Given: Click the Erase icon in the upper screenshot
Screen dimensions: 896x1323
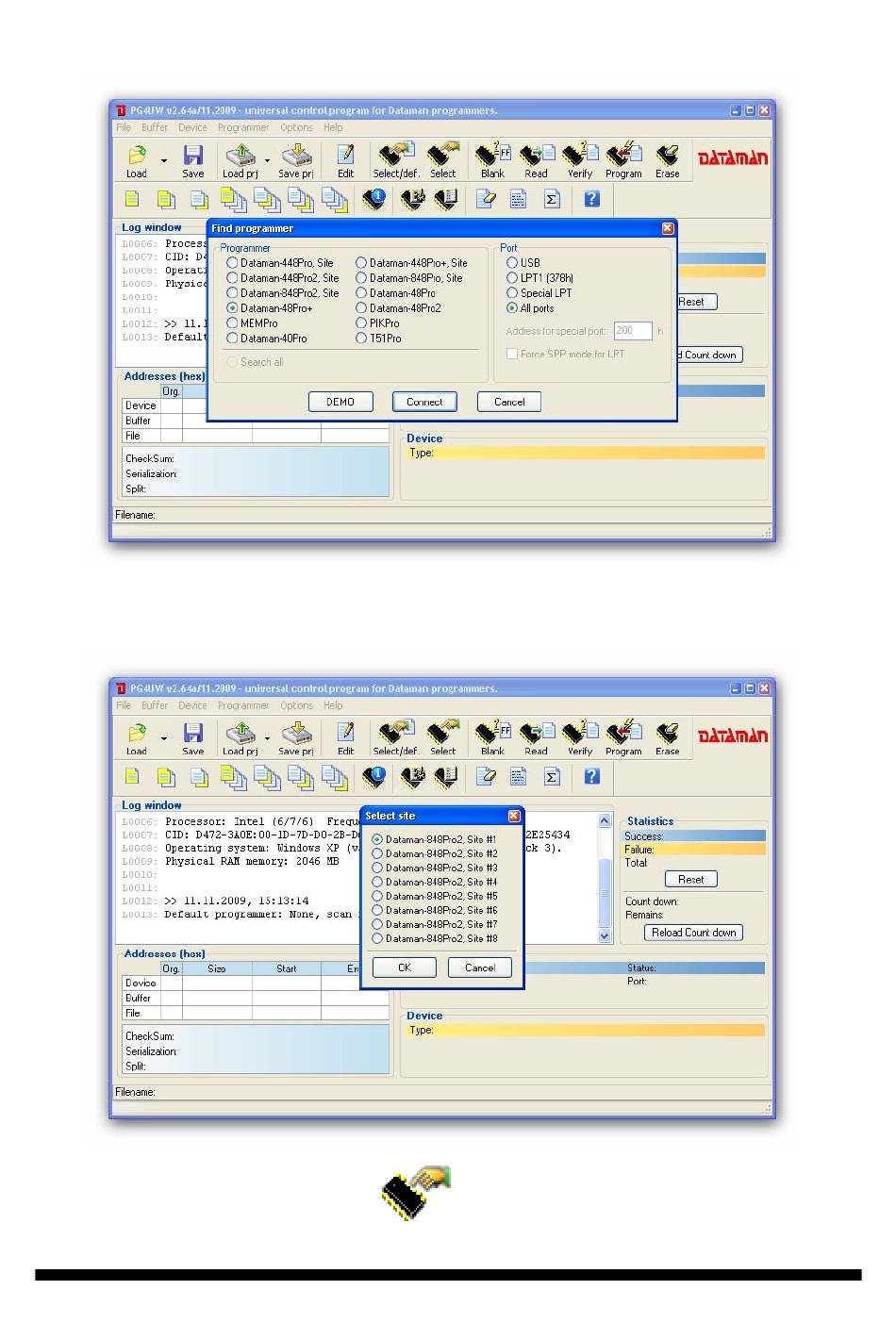Looking at the screenshot, I should (668, 155).
